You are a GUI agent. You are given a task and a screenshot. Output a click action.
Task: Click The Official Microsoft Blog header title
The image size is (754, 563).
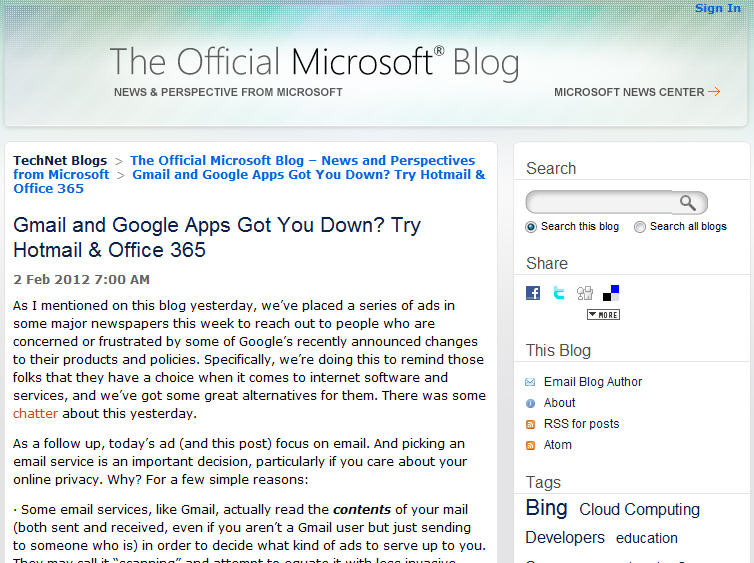tap(314, 63)
